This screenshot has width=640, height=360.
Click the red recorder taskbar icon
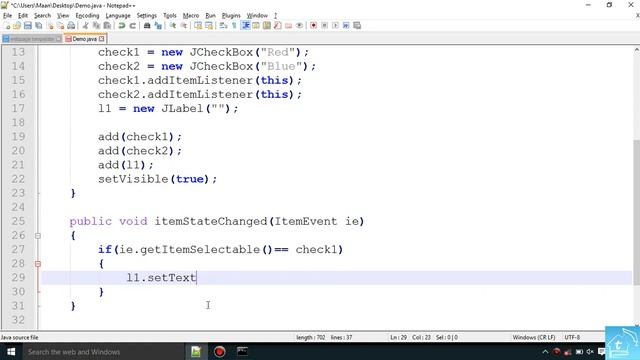tap(219, 351)
